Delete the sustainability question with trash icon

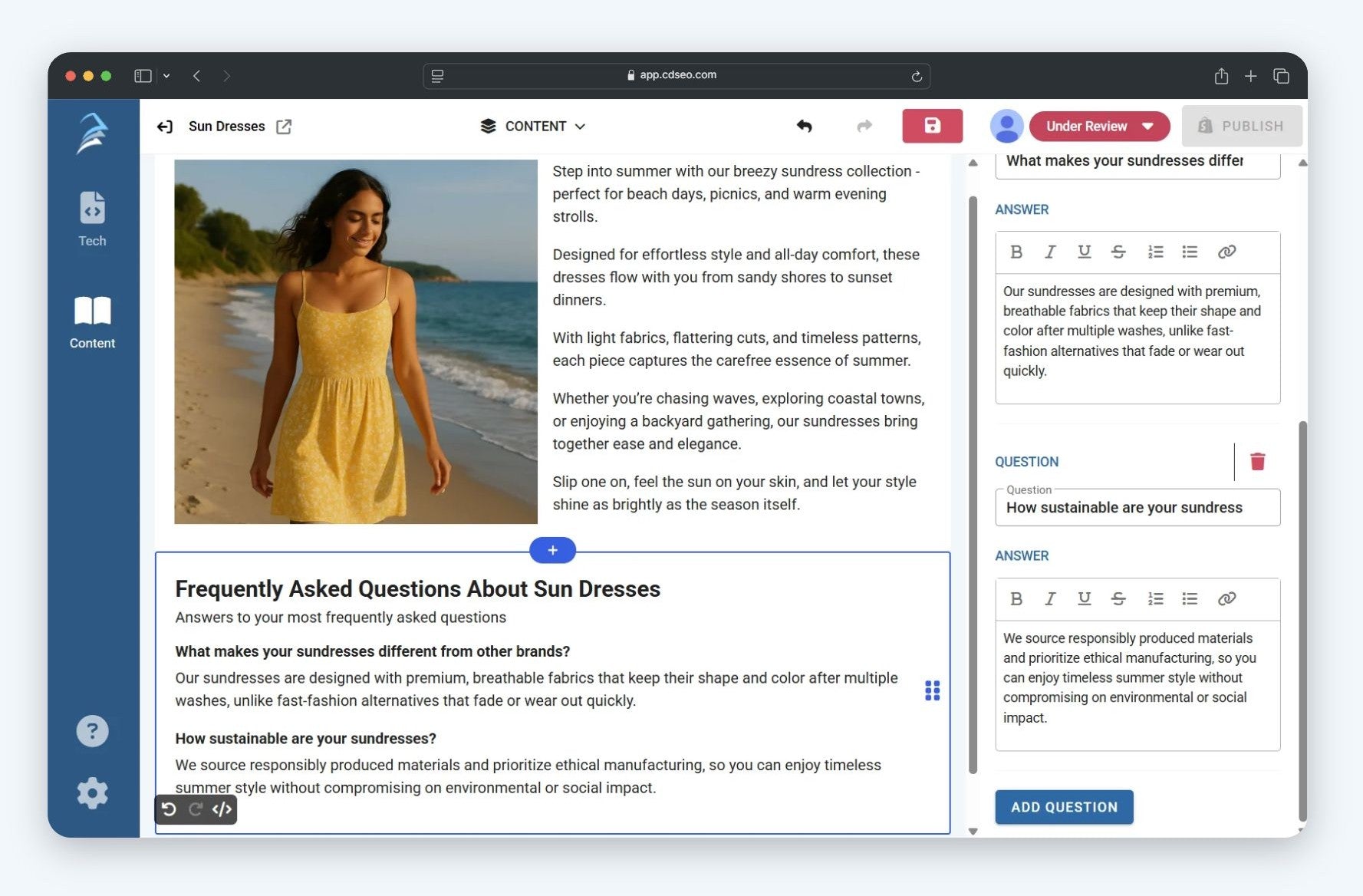1257,461
